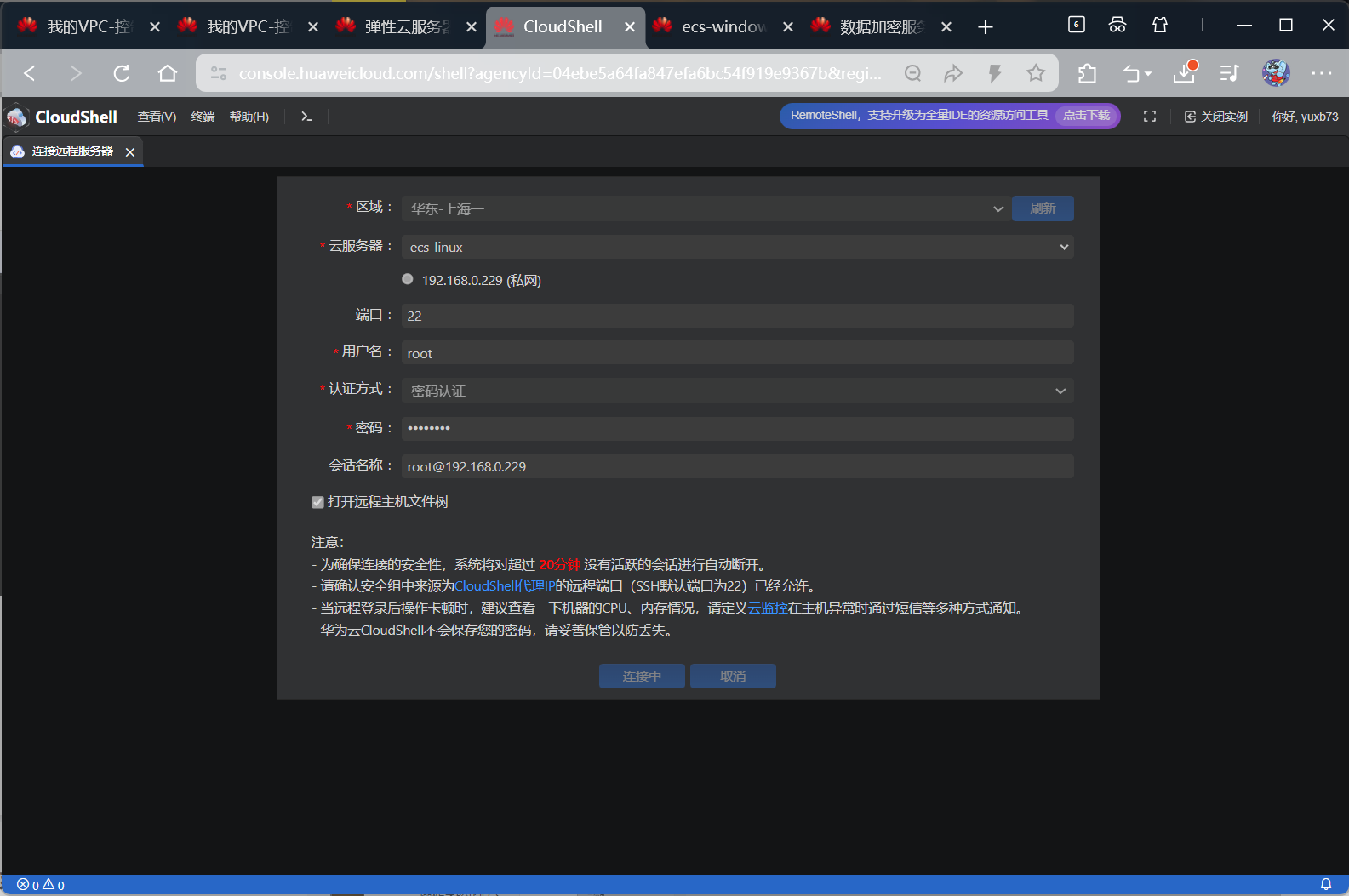The image size is (1349, 896).
Task: Click the CloudShell logo
Action: click(x=62, y=117)
